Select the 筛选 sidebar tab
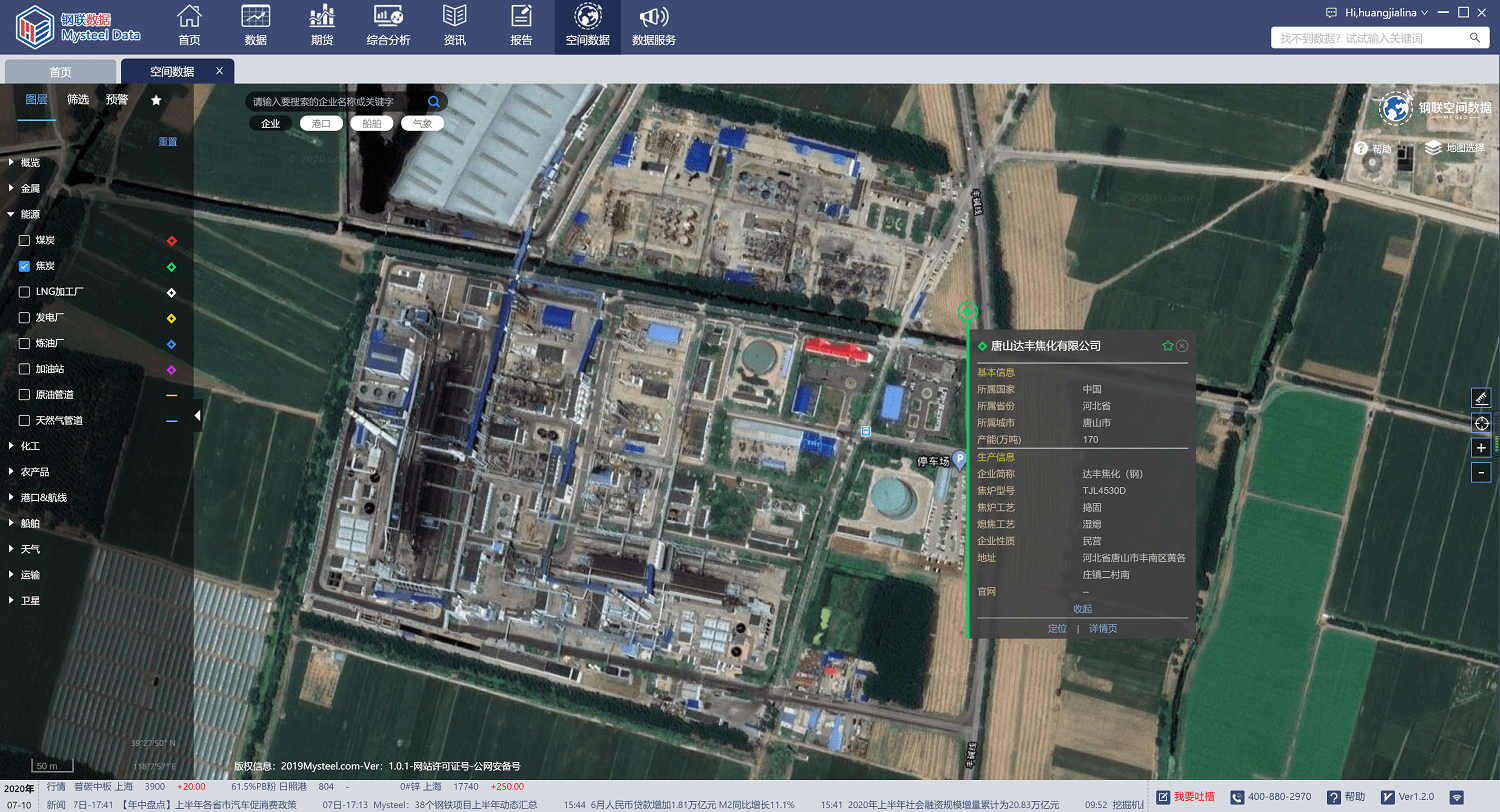 (x=78, y=100)
